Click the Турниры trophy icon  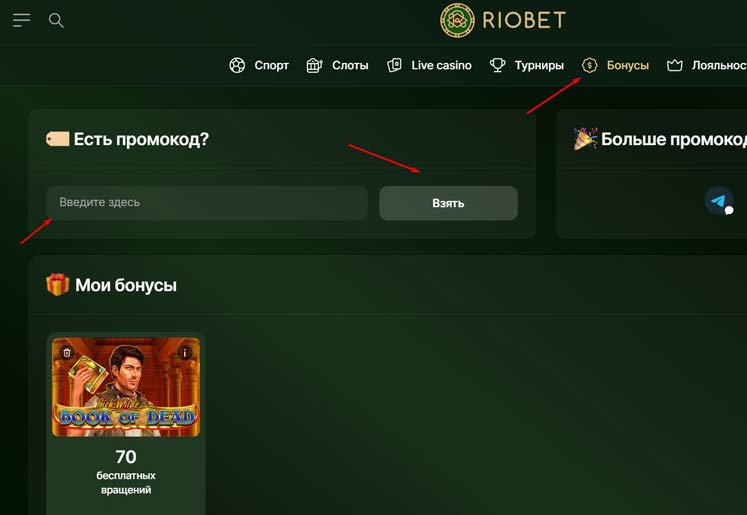497,65
